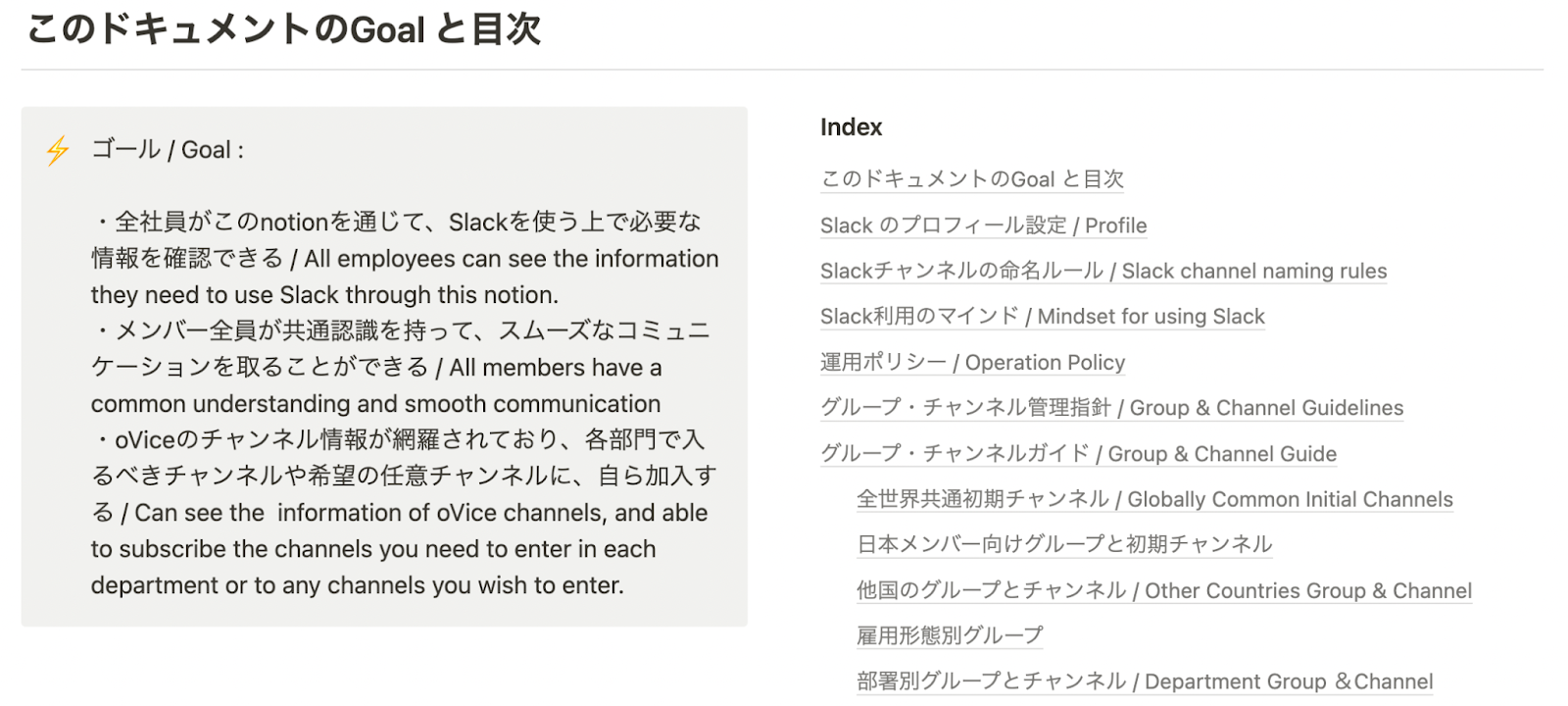Image resolution: width=1568 pixels, height=706 pixels.
Task: Open '雇用形態別グループ' sub-link
Action: click(950, 635)
